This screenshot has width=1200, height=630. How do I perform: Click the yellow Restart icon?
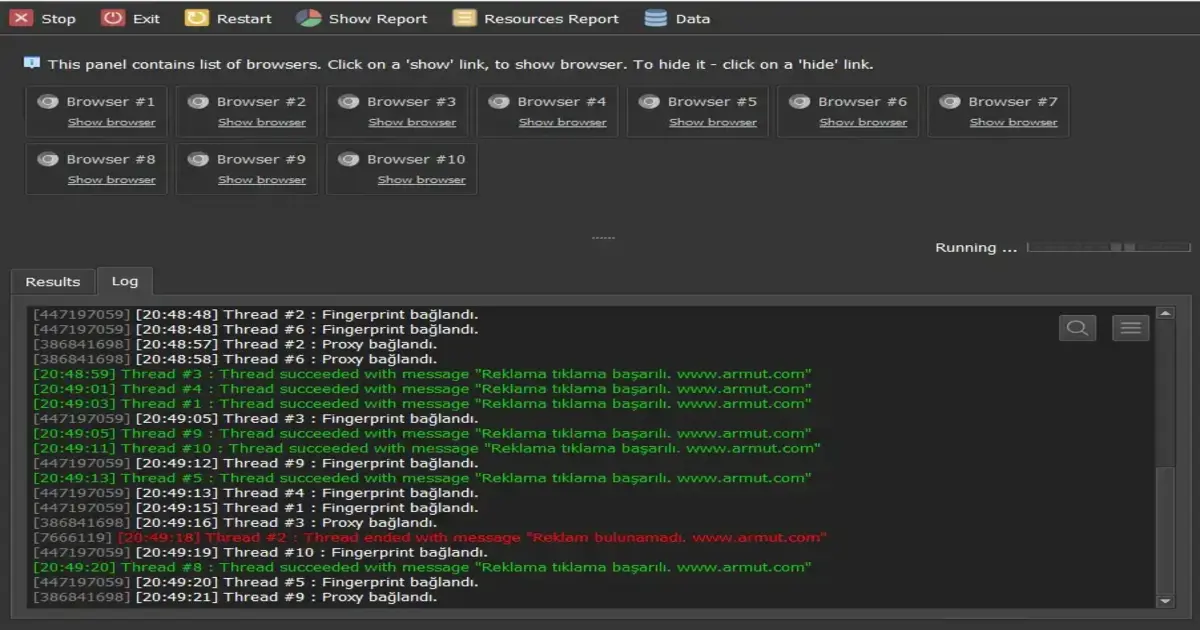pos(197,18)
